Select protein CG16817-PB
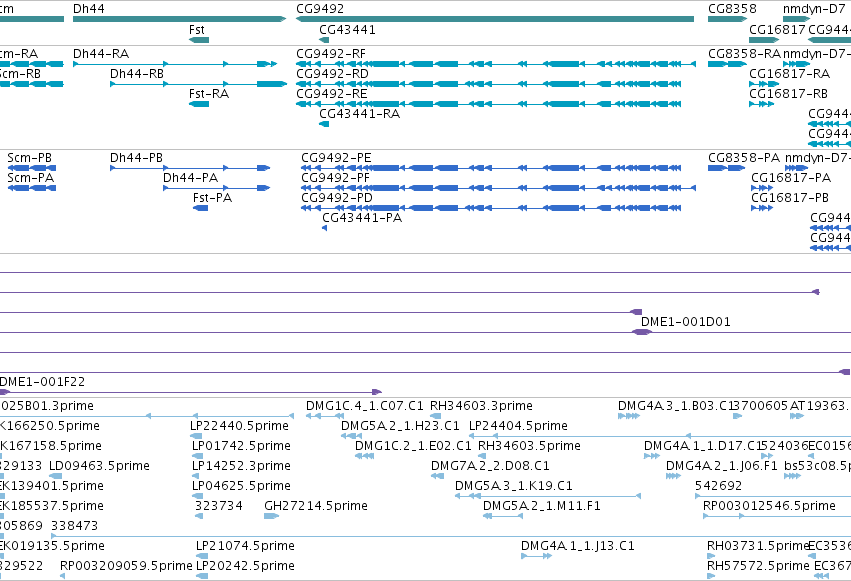 (761, 208)
